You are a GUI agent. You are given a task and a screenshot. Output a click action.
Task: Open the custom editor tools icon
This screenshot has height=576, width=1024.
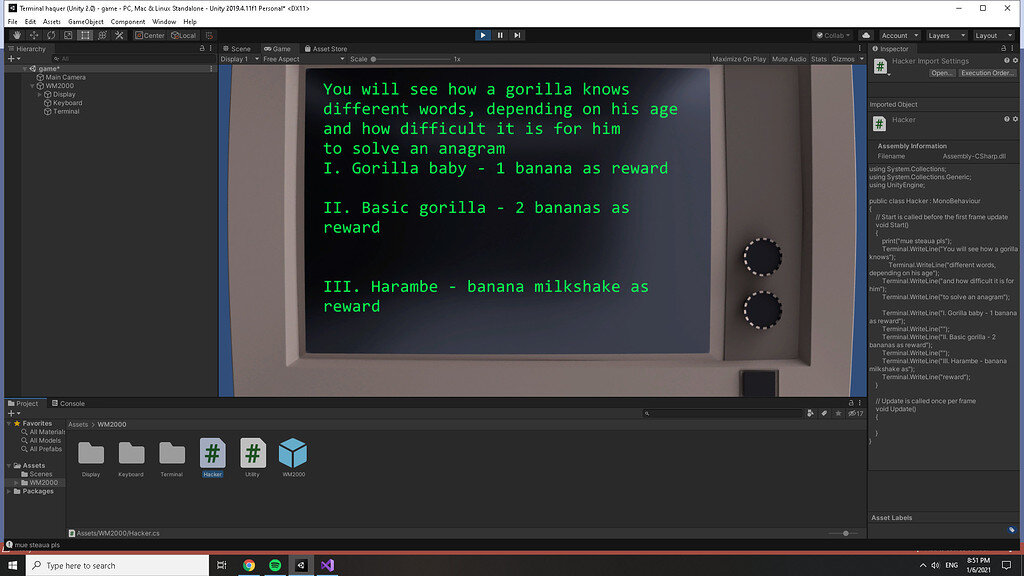coord(119,35)
